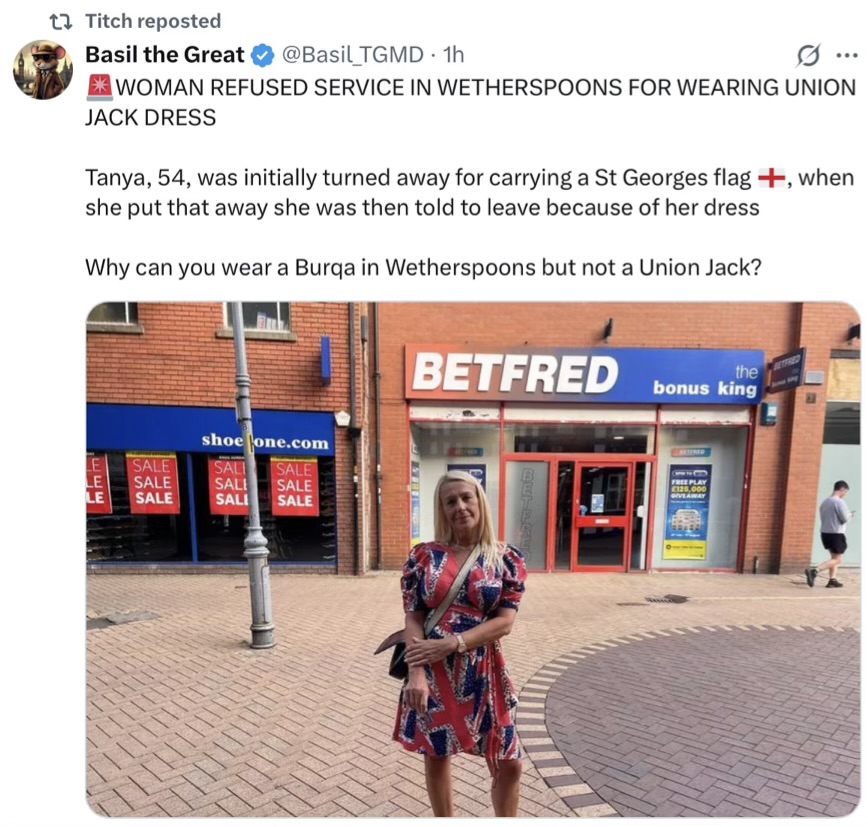
Task: Click the 1h post timestamp
Action: coord(454,55)
